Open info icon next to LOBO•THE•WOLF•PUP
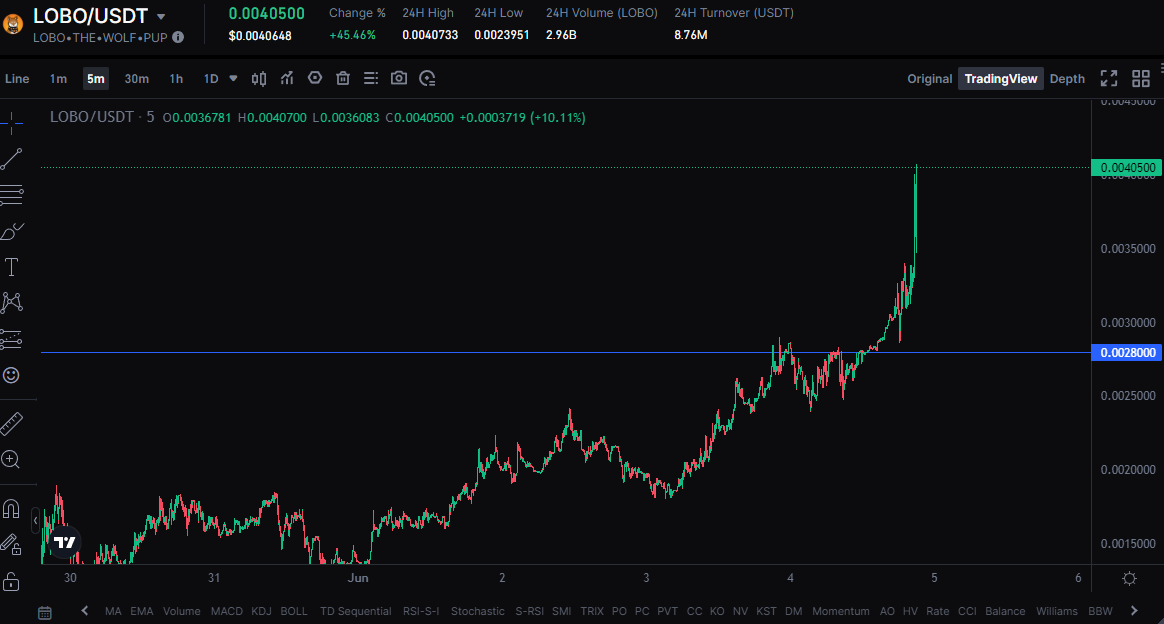The width and height of the screenshot is (1164, 624). point(178,37)
